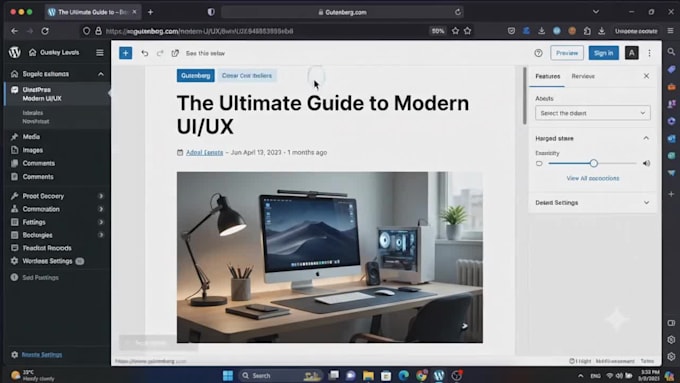Open a new browser tab
The width and height of the screenshot is (680, 383).
coord(150,12)
